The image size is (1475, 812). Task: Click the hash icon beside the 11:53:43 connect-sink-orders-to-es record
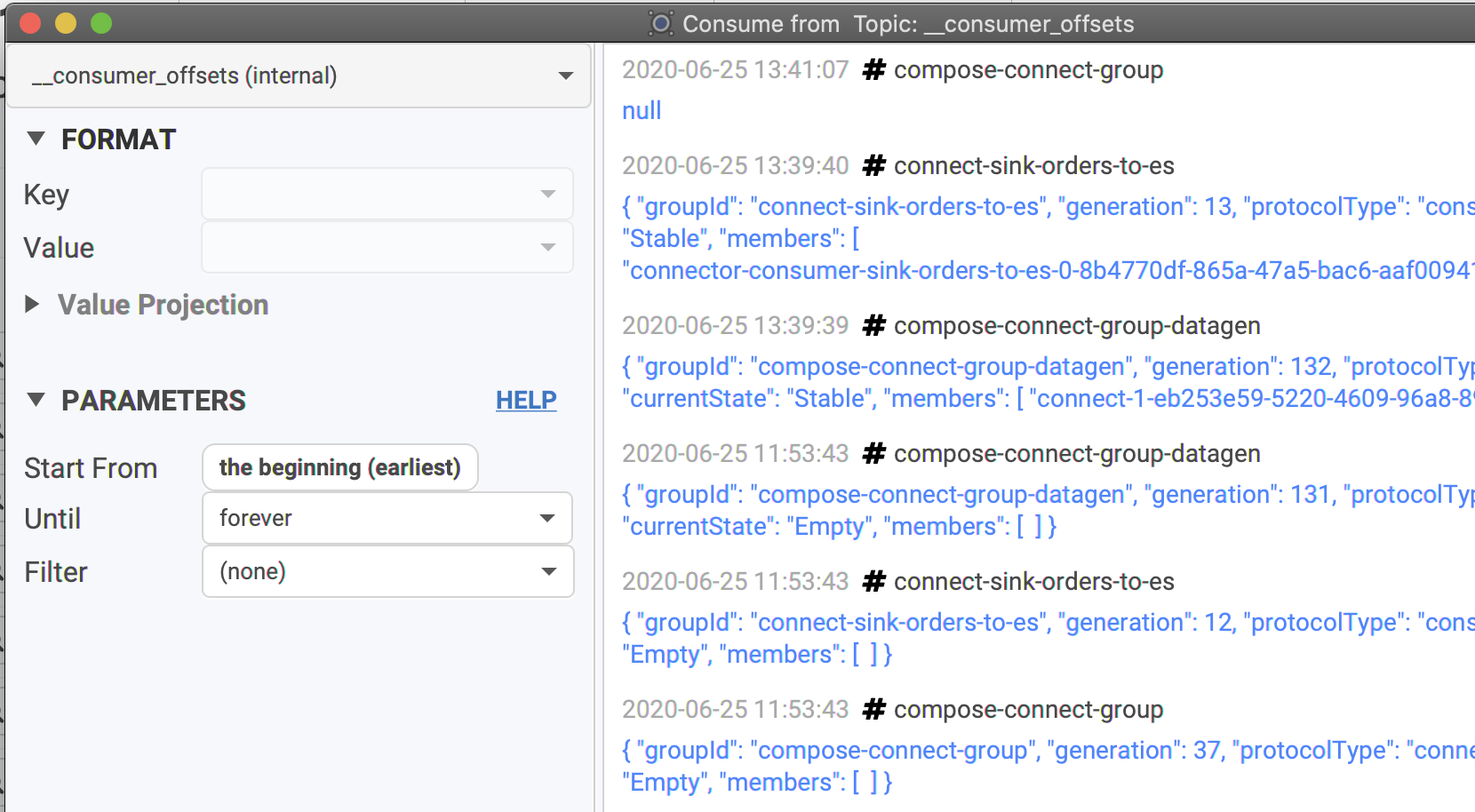click(874, 582)
